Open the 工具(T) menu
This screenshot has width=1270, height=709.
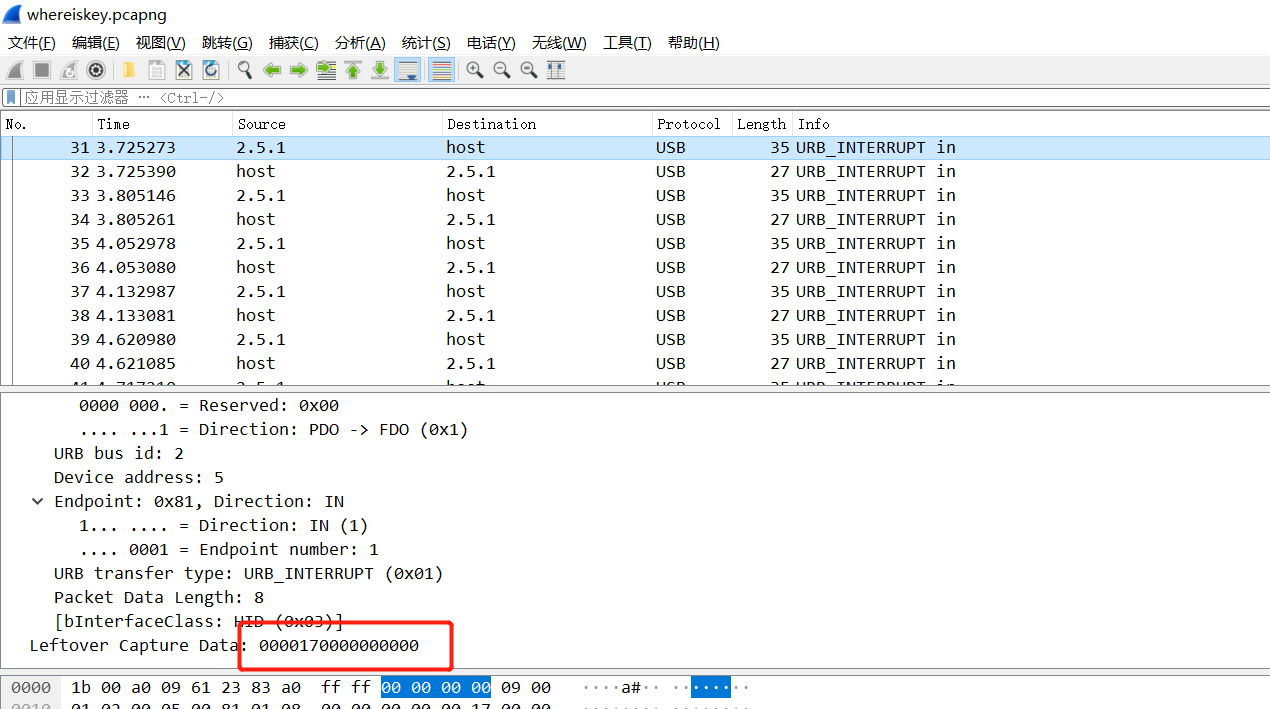[627, 43]
